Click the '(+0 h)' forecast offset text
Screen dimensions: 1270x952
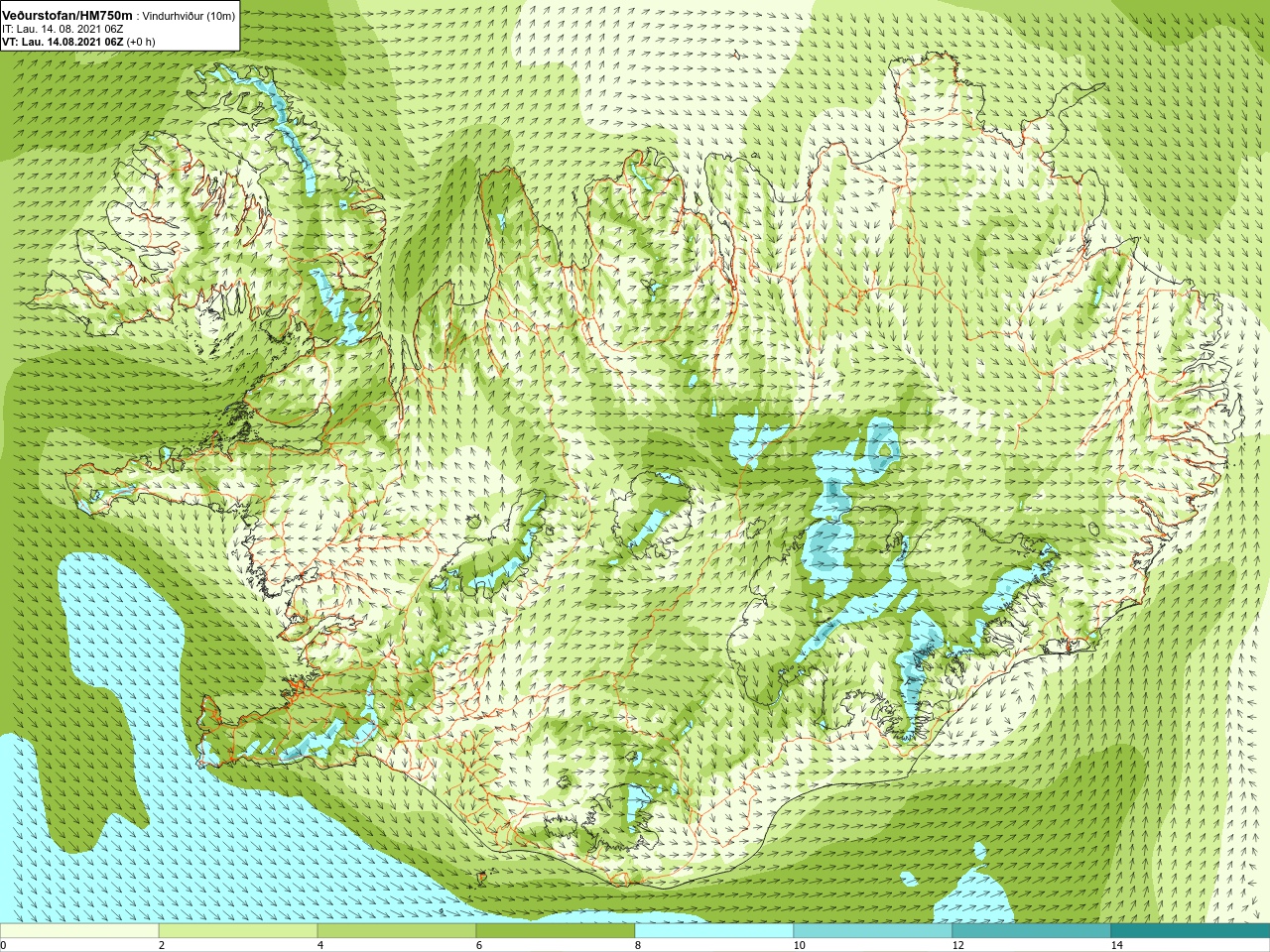pos(141,42)
